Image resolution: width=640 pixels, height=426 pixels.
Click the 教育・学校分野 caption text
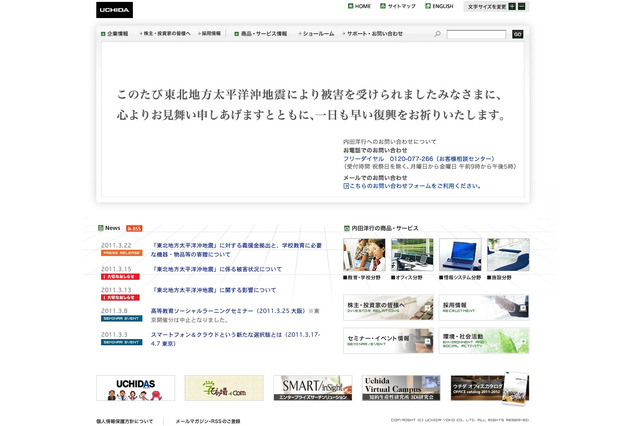[362, 277]
